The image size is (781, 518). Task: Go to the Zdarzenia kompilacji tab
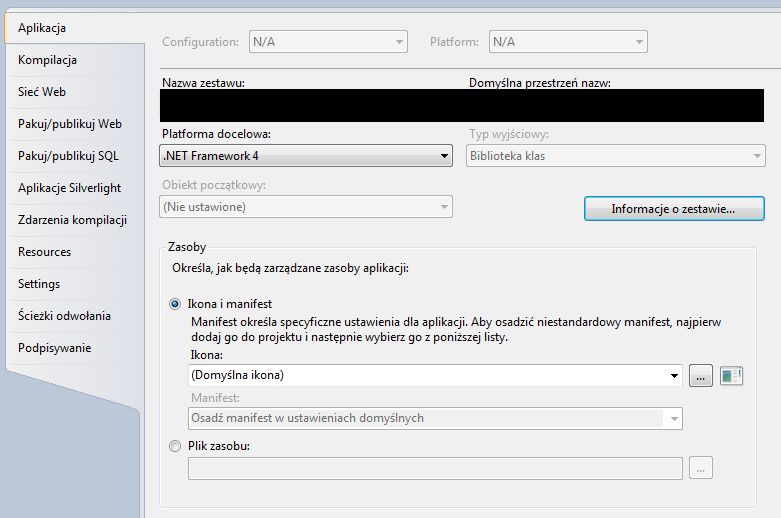pos(76,220)
